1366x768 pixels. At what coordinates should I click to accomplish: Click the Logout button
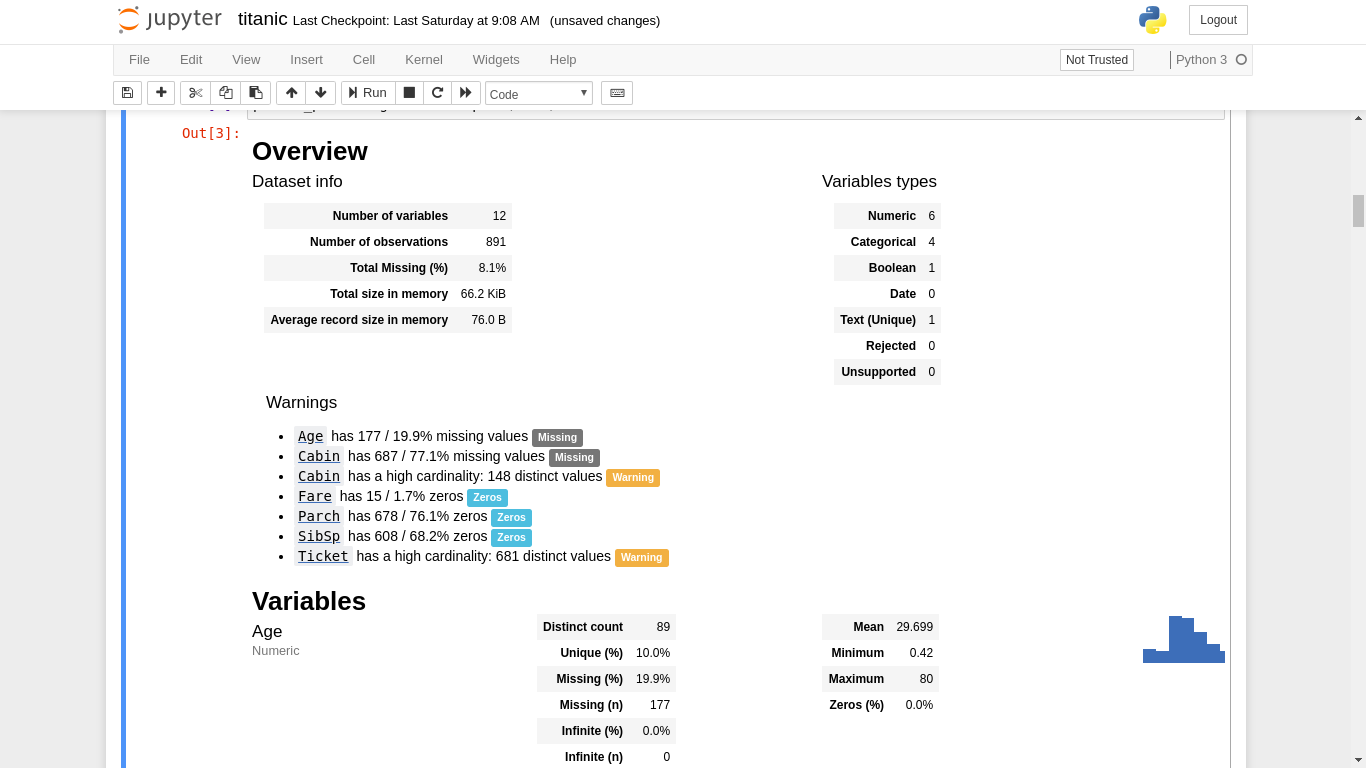[1217, 19]
